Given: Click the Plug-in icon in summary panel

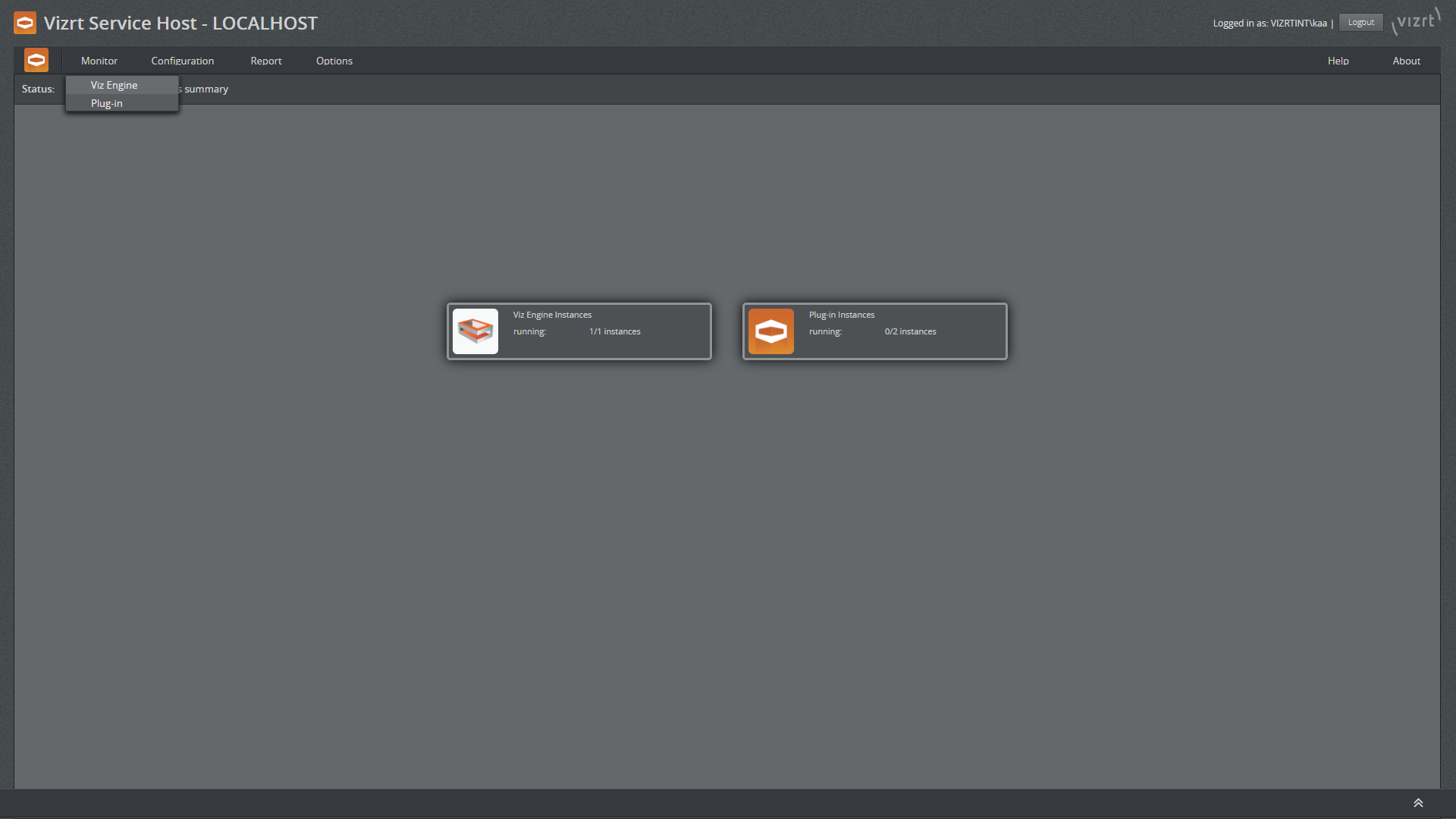Looking at the screenshot, I should coord(772,330).
